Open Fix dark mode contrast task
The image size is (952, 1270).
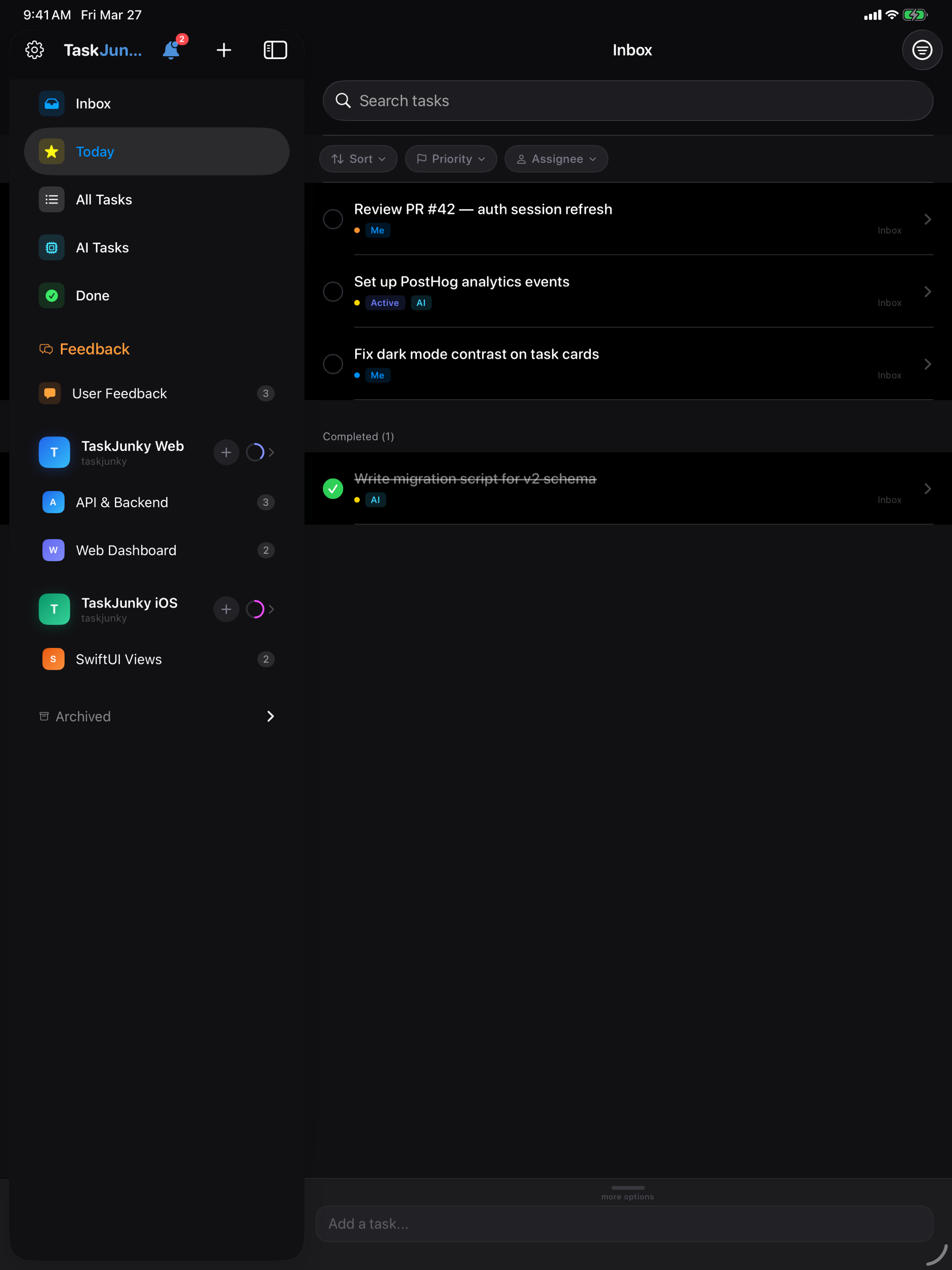pos(476,354)
